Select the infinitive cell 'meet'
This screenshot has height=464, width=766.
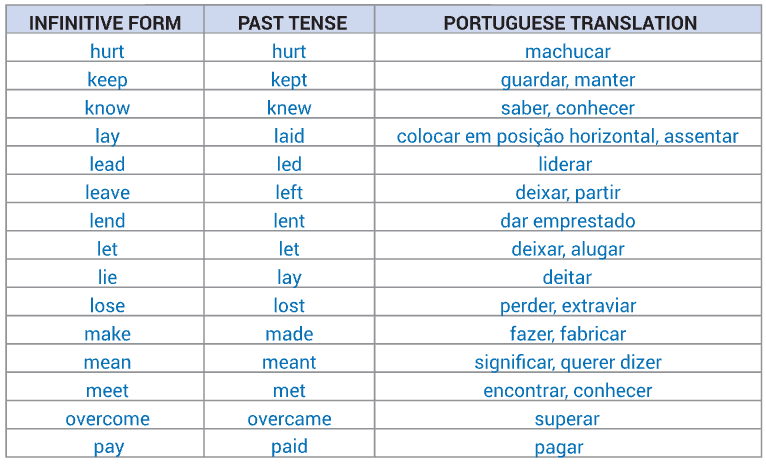tap(107, 391)
